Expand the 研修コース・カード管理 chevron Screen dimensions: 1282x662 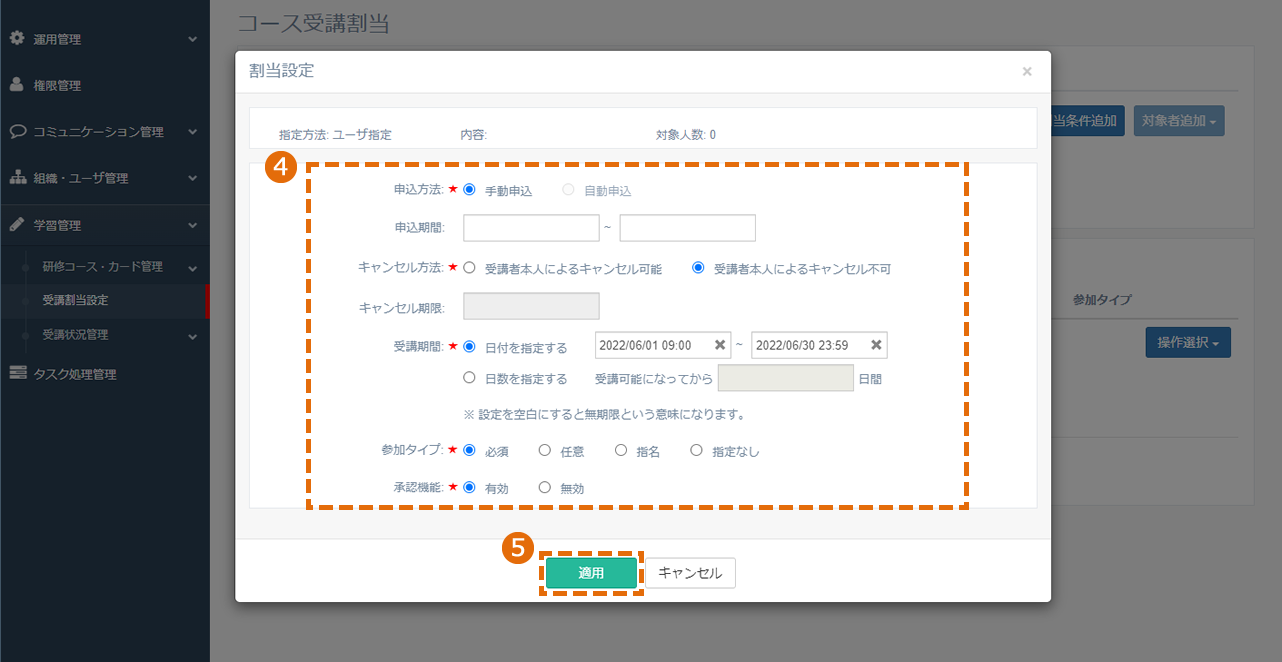click(193, 268)
